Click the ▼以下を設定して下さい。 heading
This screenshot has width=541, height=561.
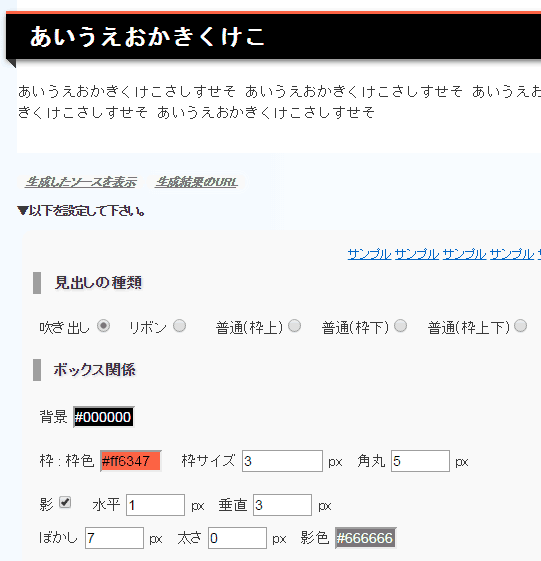81,211
